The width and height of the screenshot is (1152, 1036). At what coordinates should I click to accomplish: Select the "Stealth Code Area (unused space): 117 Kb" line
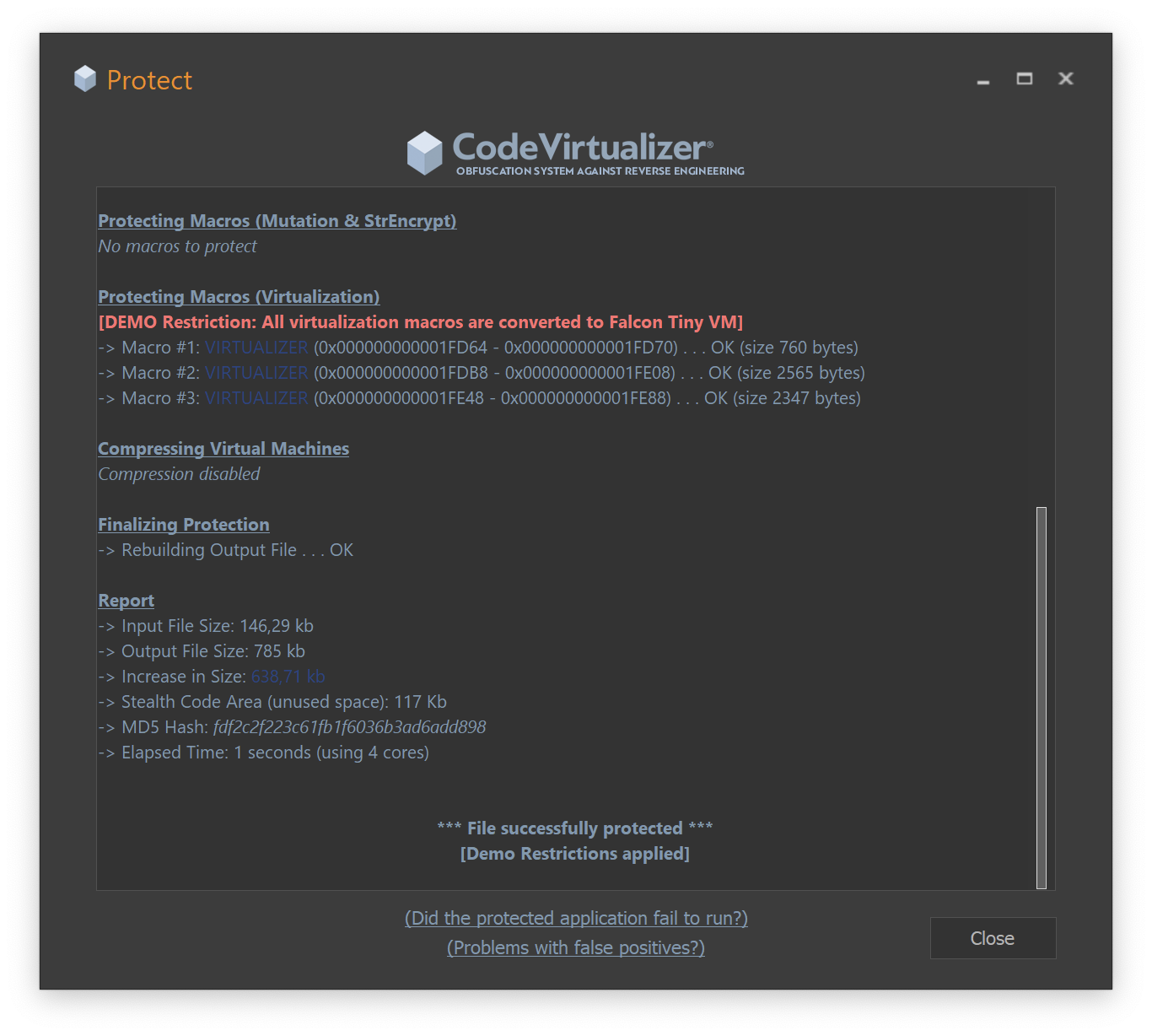click(272, 702)
